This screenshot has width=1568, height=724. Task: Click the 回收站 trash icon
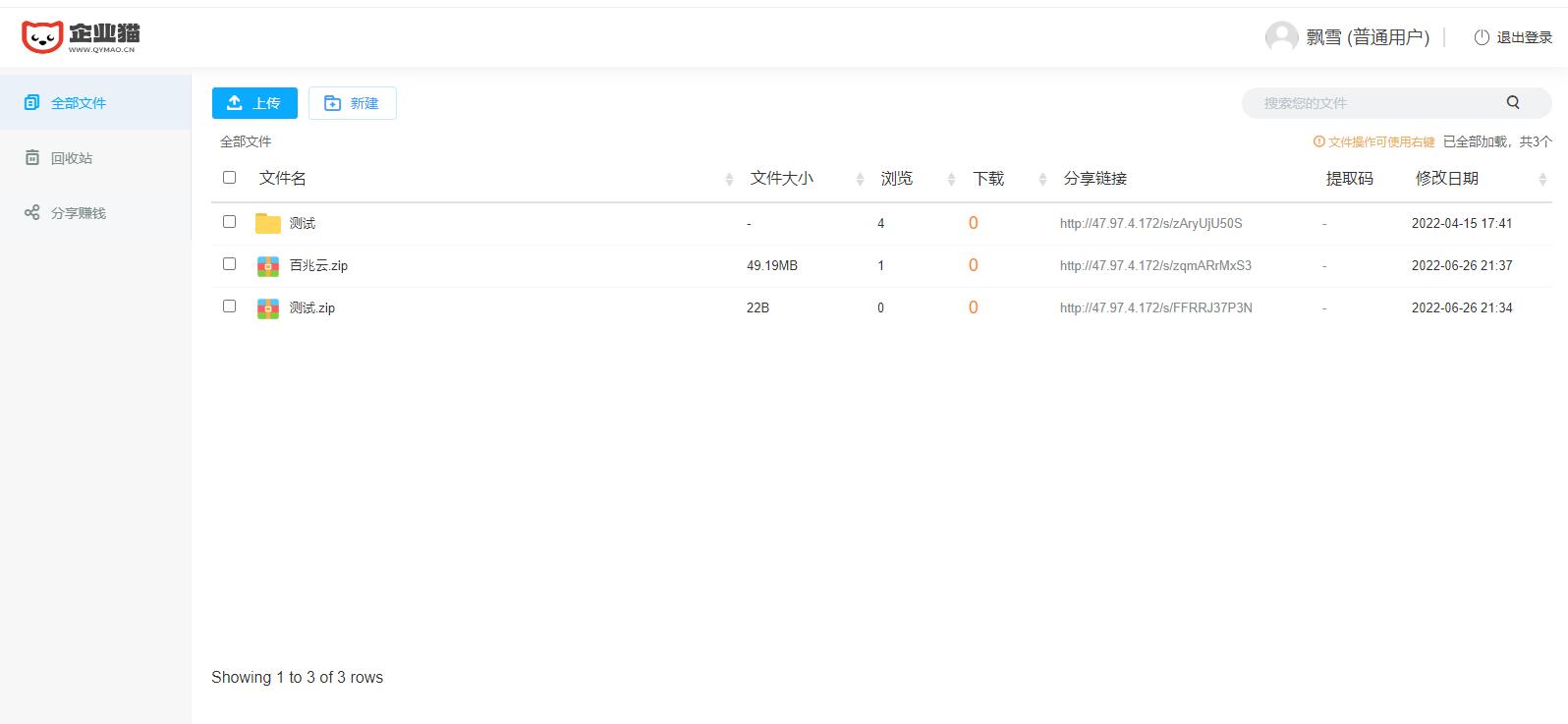pos(32,158)
